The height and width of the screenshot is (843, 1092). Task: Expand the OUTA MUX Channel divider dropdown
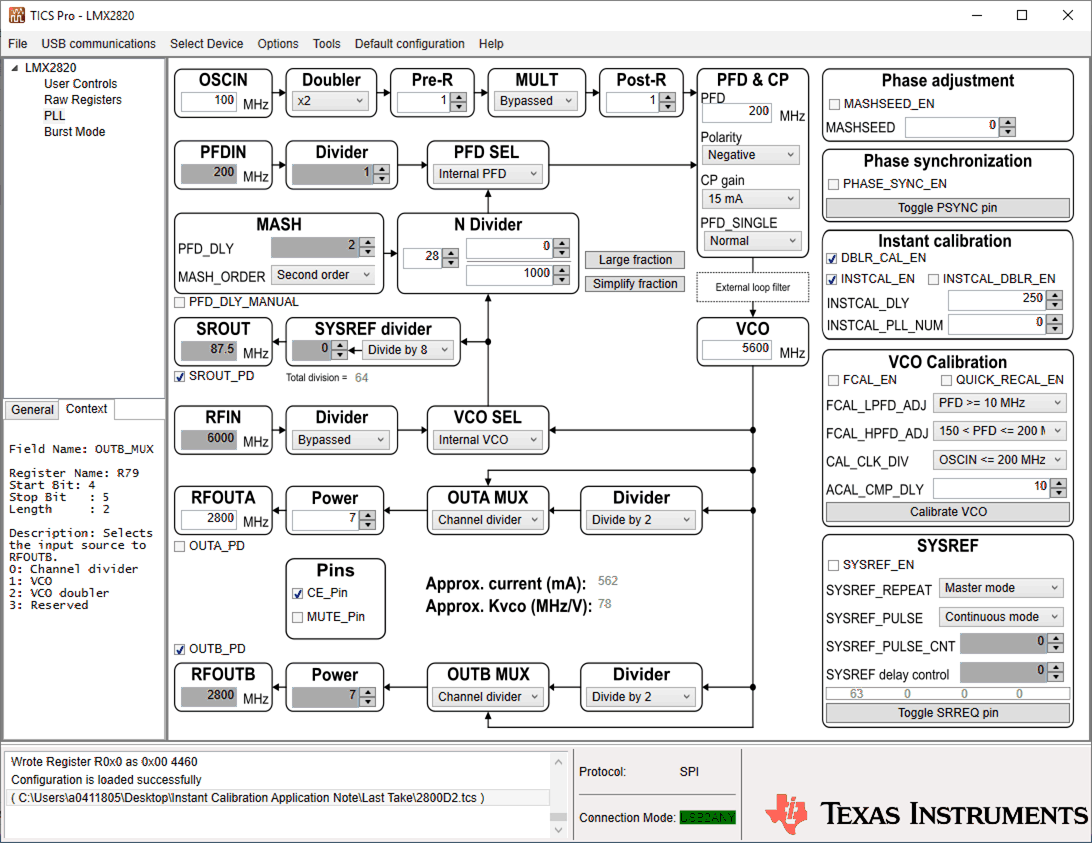pos(490,520)
